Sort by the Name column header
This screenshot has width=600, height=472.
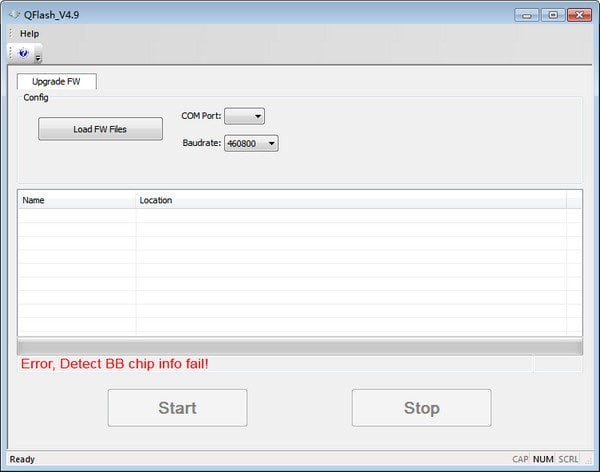[x=76, y=200]
